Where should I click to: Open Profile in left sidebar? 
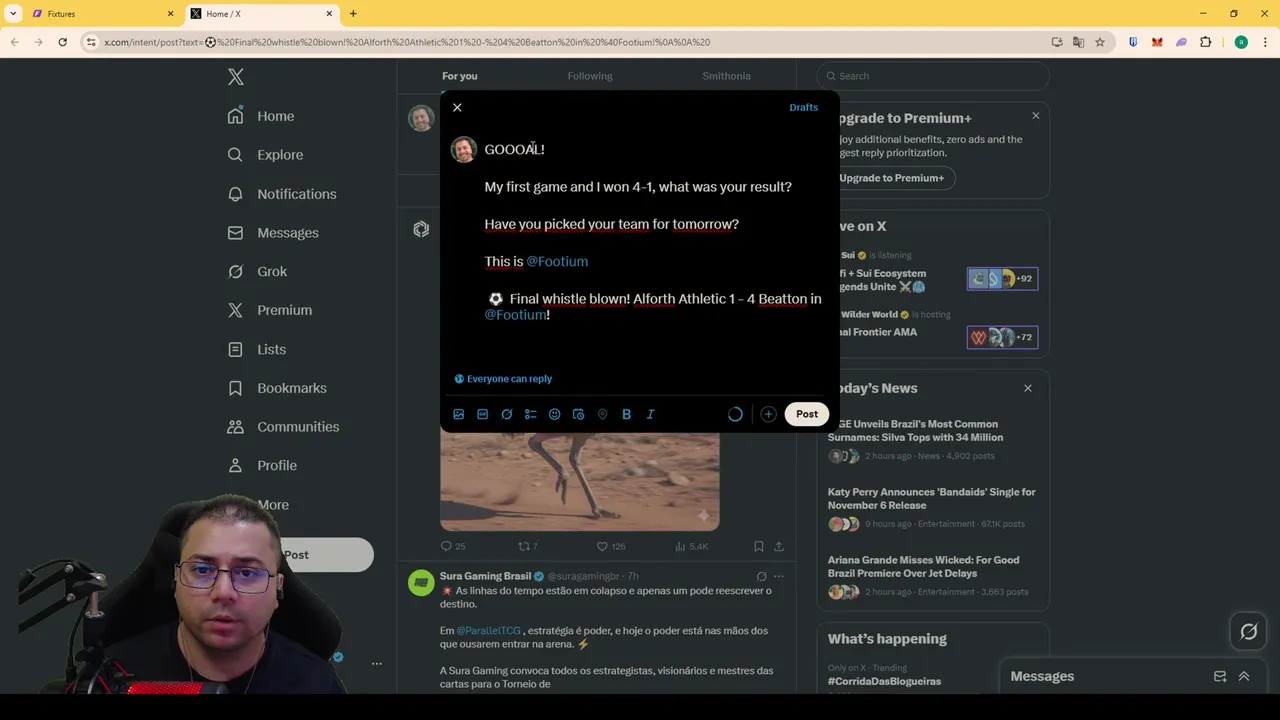click(262, 466)
